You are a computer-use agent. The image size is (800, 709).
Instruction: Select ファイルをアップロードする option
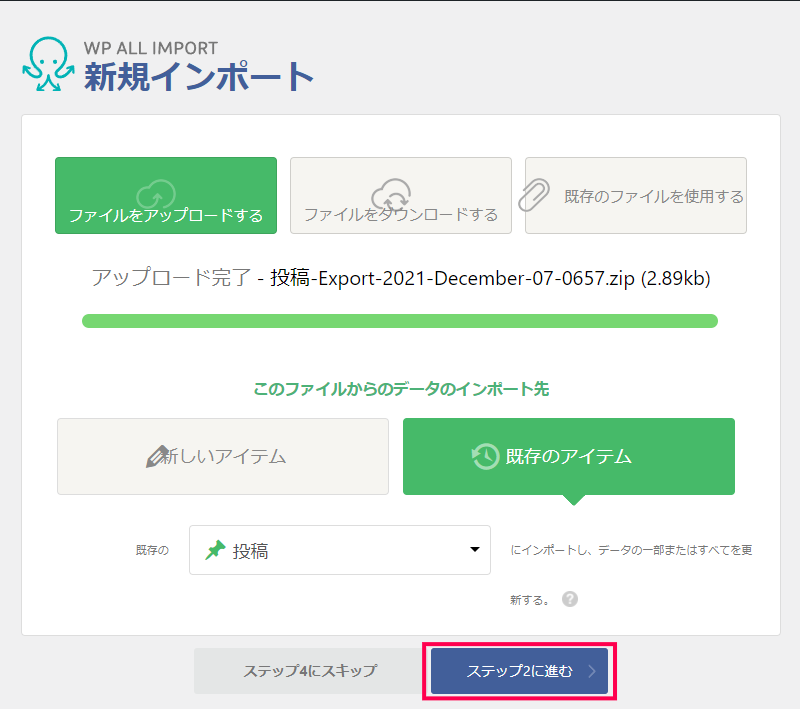pos(166,195)
